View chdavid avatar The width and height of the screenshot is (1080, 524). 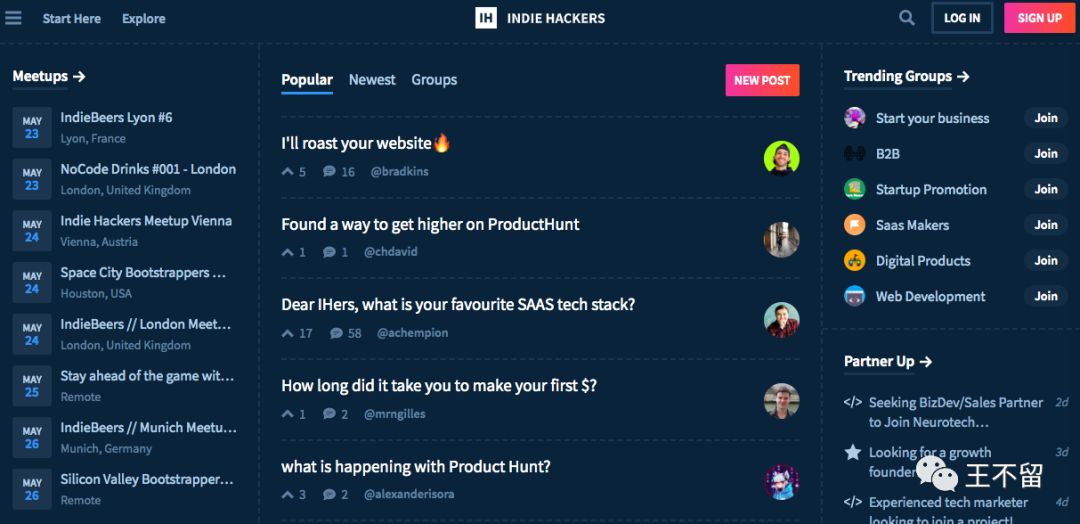(x=782, y=240)
